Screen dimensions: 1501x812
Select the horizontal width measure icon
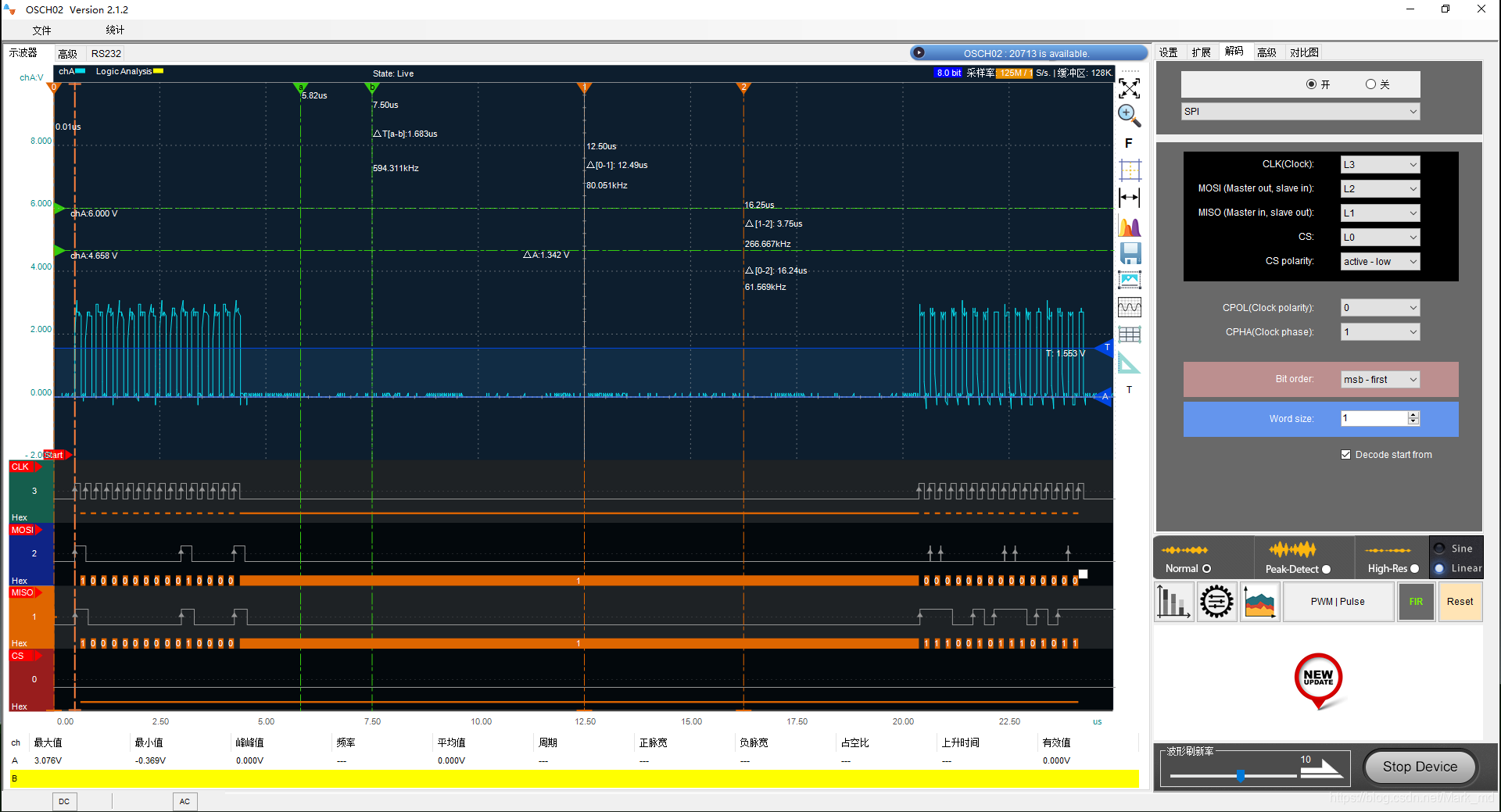[x=1129, y=197]
